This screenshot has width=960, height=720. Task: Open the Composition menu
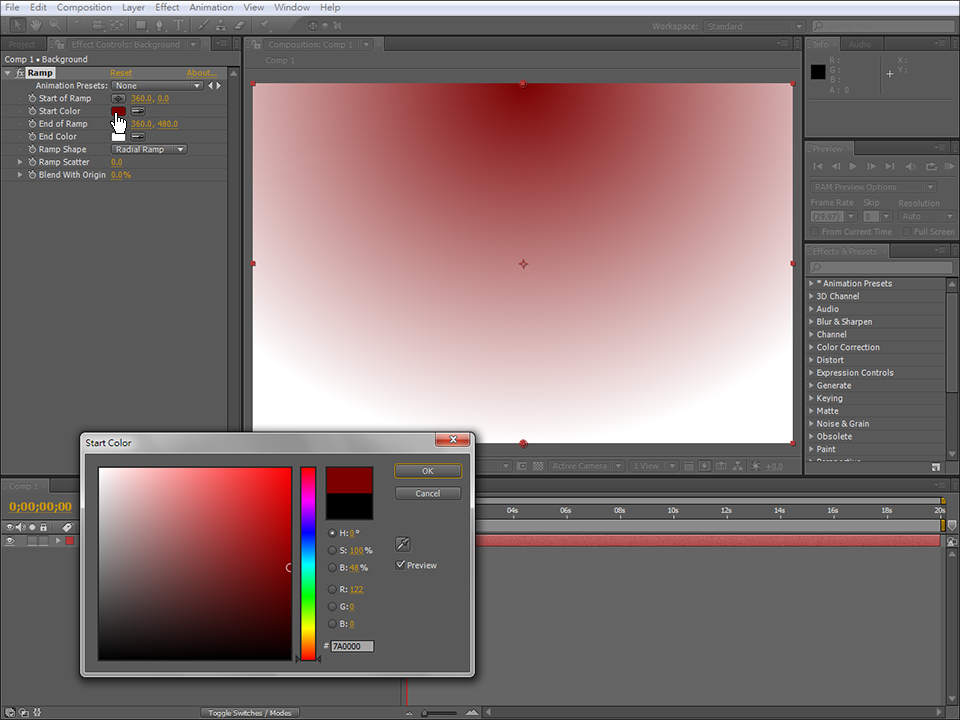click(84, 7)
